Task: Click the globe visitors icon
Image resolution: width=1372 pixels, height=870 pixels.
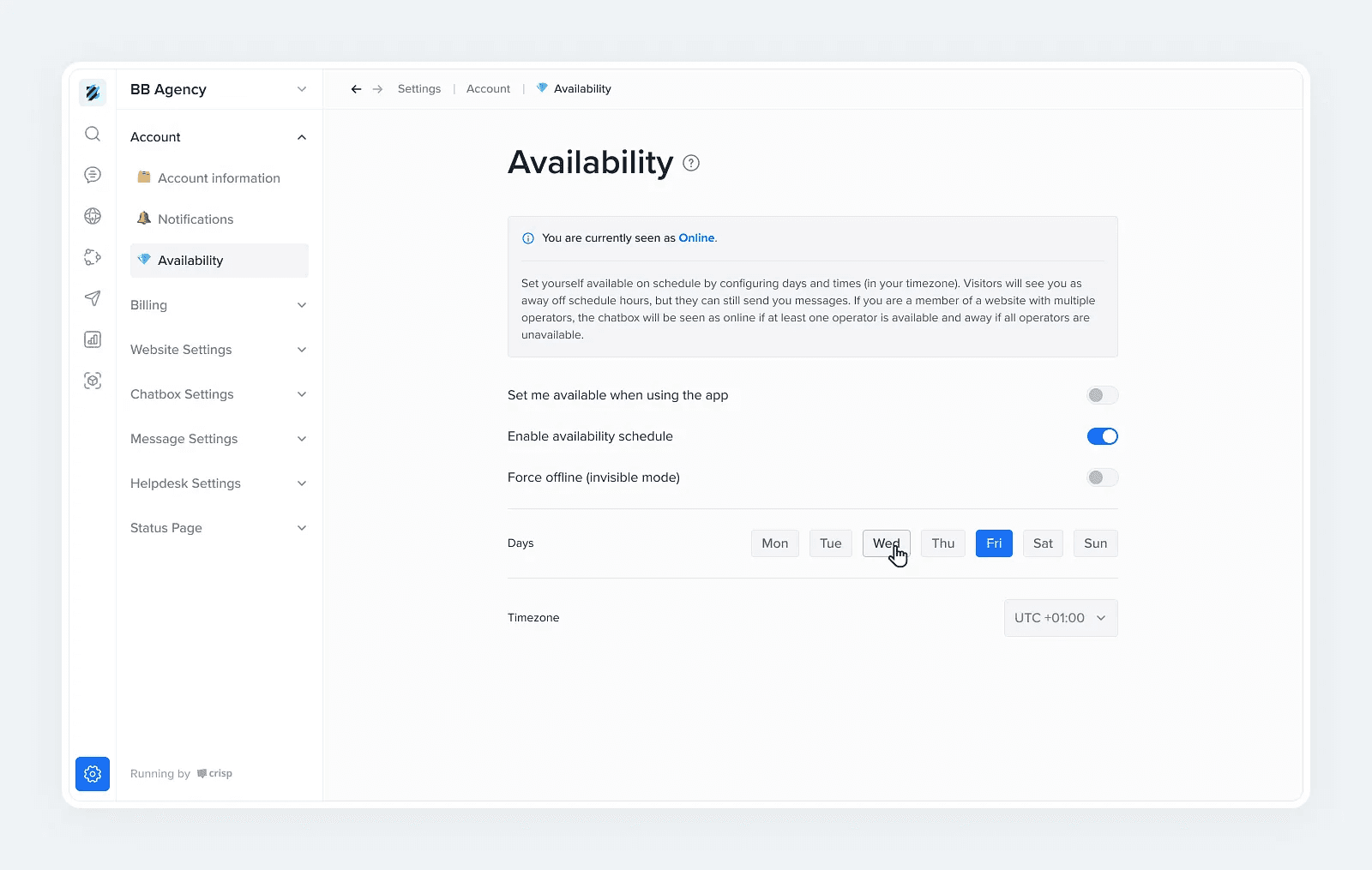Action: point(93,216)
